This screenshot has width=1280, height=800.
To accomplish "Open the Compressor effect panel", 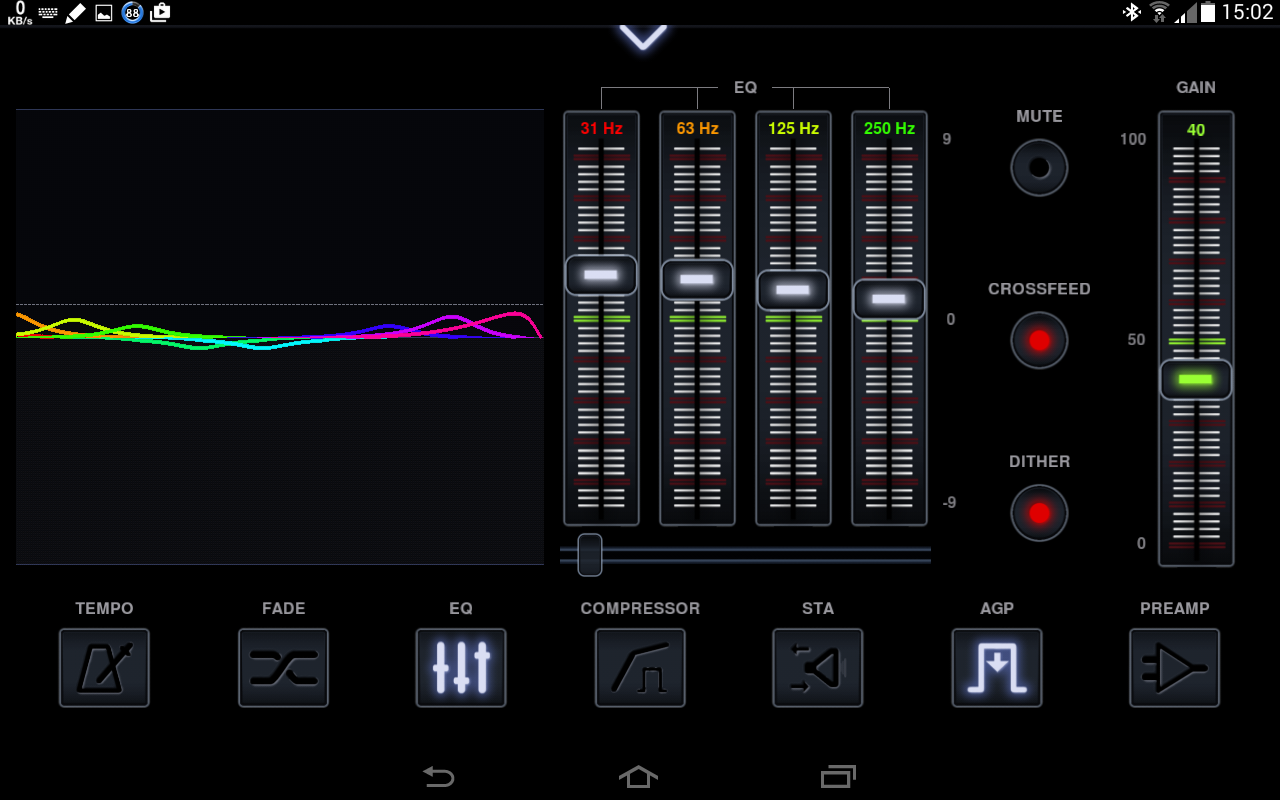I will pos(640,667).
